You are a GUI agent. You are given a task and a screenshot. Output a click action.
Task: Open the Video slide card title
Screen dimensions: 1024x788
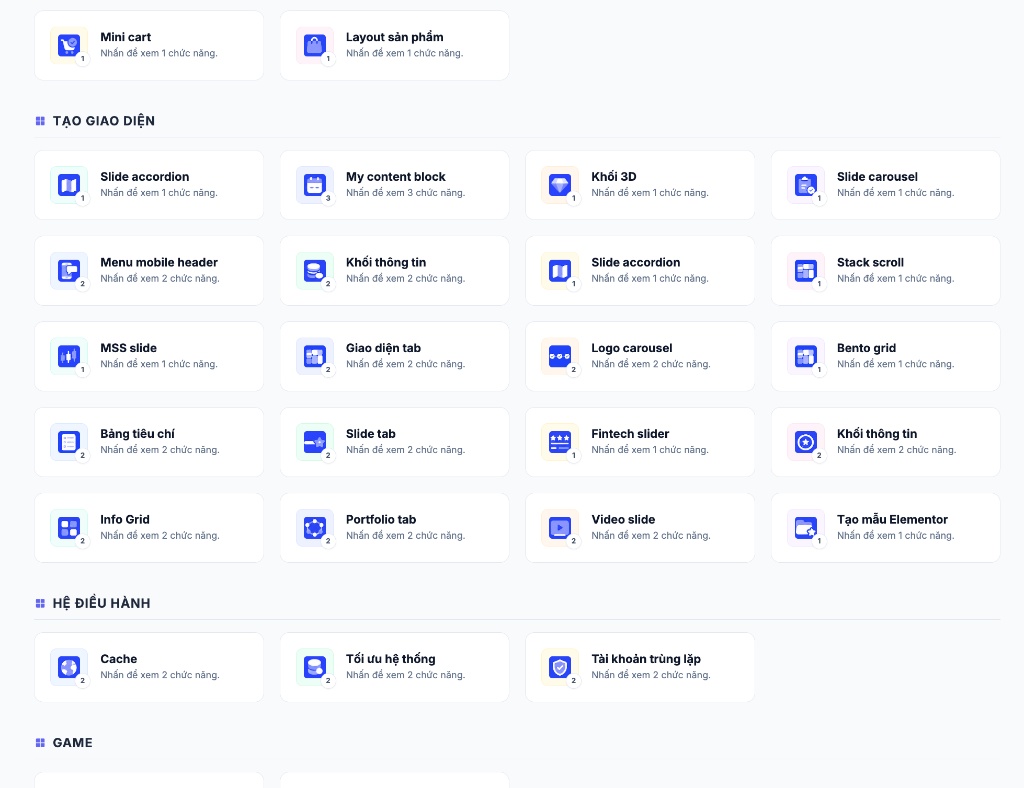pyautogui.click(x=623, y=519)
